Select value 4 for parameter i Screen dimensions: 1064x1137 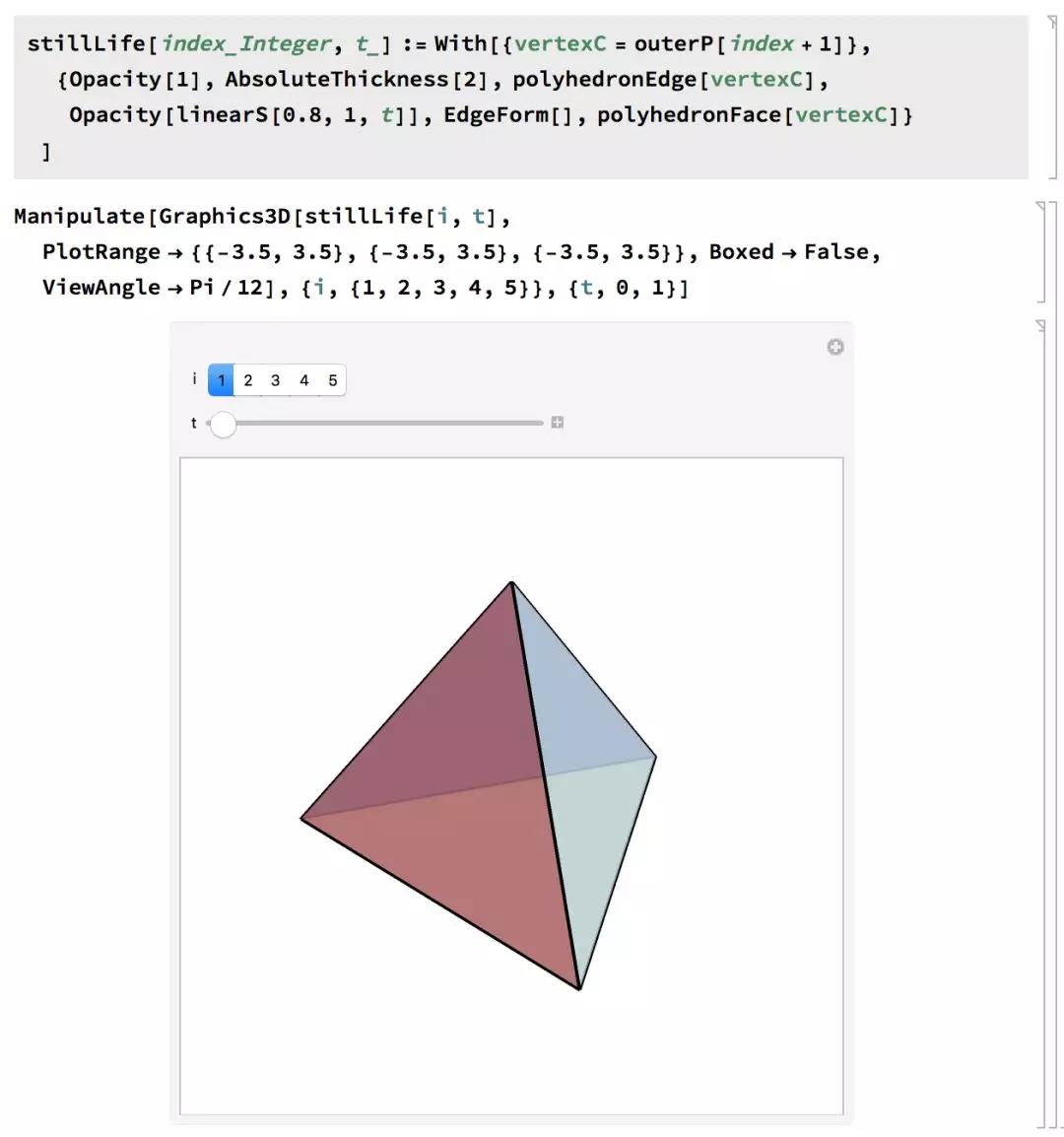[x=303, y=380]
